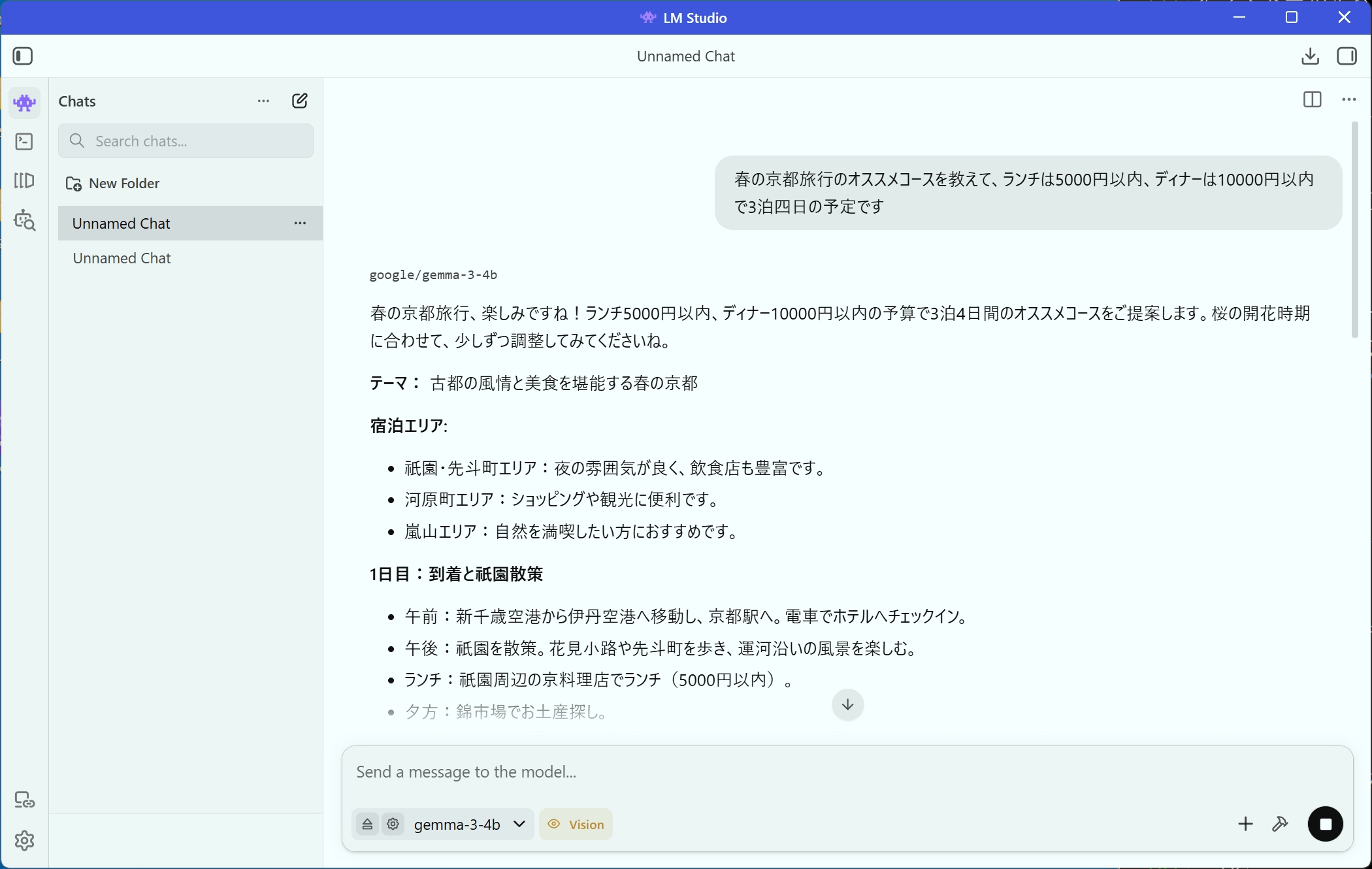Click the download icon near top right
Viewport: 1372px width, 869px height.
1310,56
